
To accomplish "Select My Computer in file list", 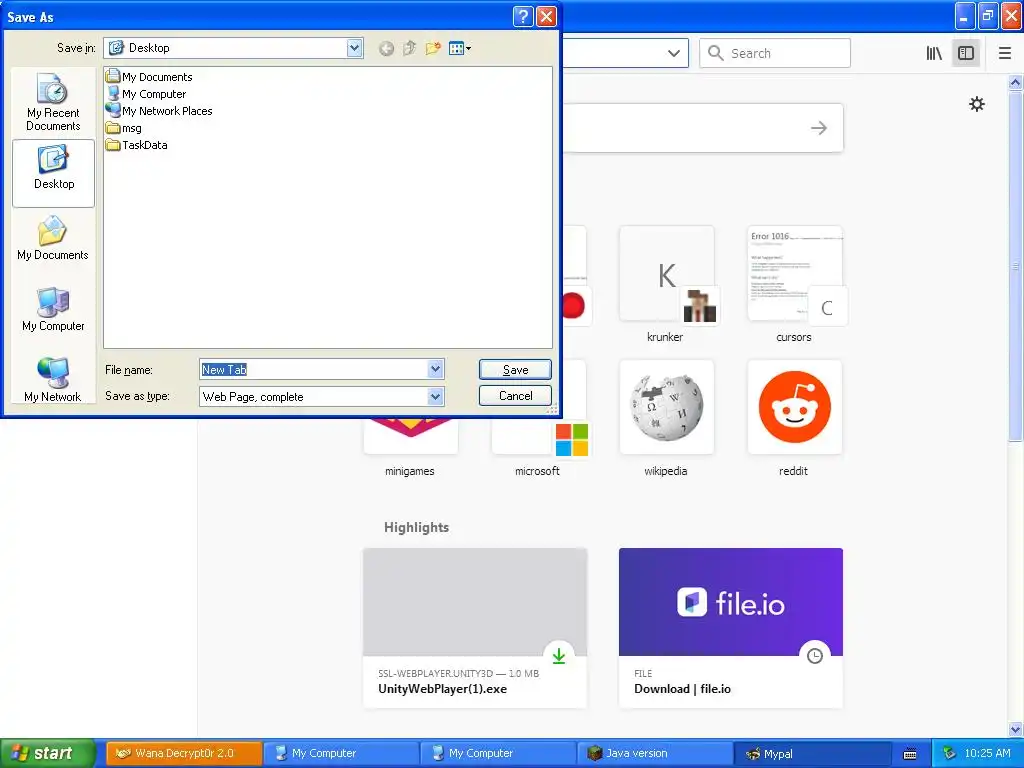I will click(146, 94).
